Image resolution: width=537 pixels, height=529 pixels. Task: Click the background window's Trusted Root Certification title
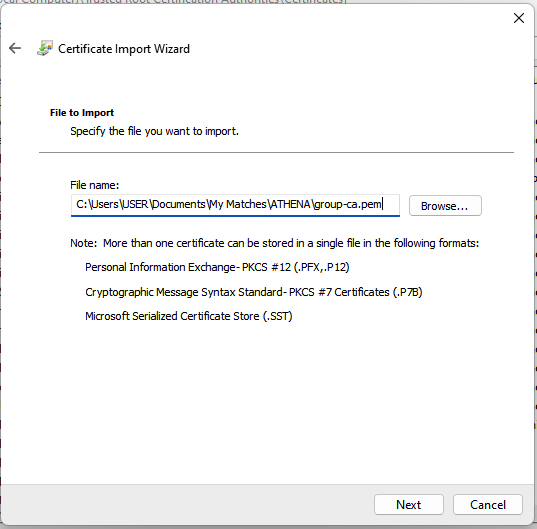click(174, 2)
